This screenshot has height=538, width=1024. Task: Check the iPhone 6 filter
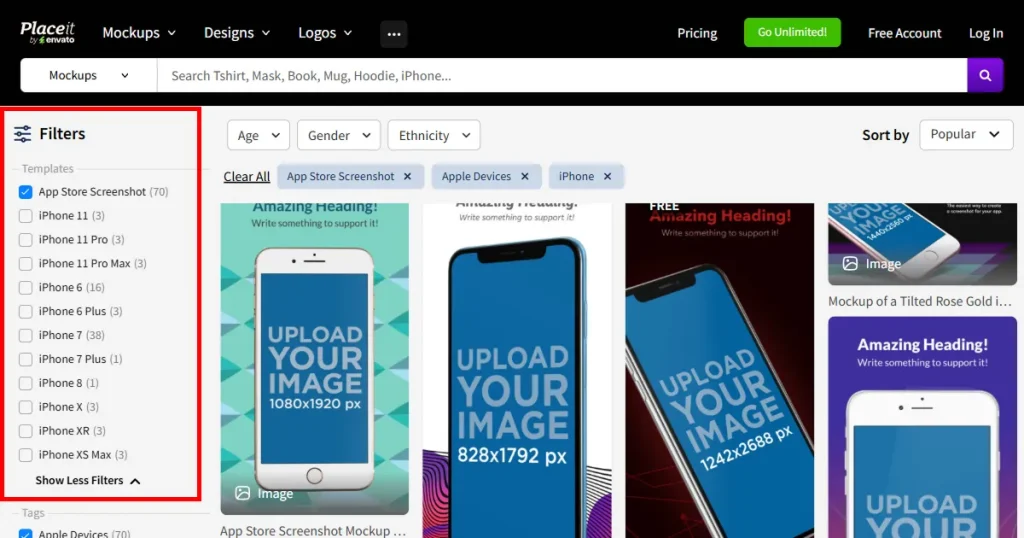coord(25,287)
